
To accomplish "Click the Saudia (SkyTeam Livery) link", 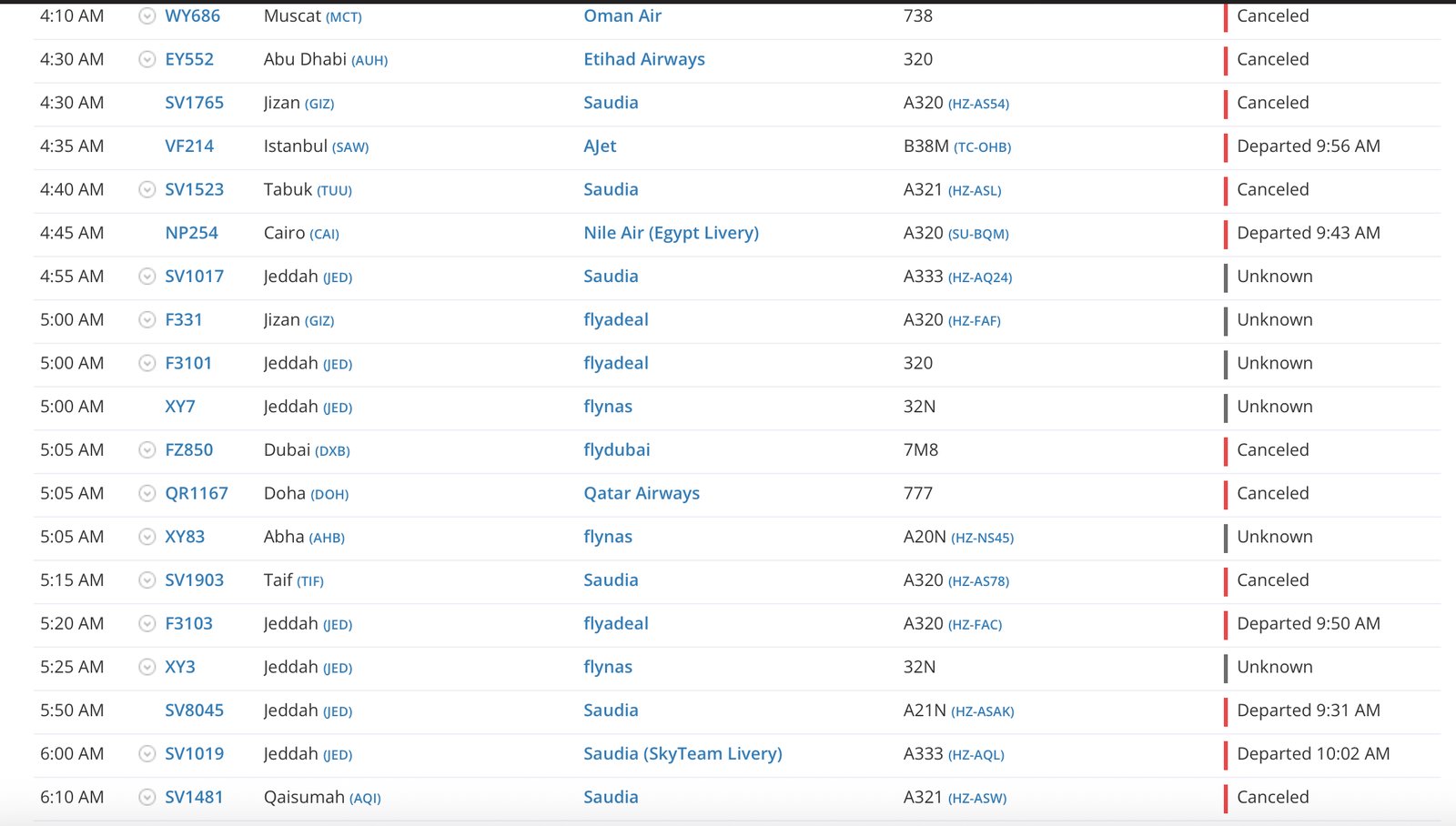I will click(682, 754).
